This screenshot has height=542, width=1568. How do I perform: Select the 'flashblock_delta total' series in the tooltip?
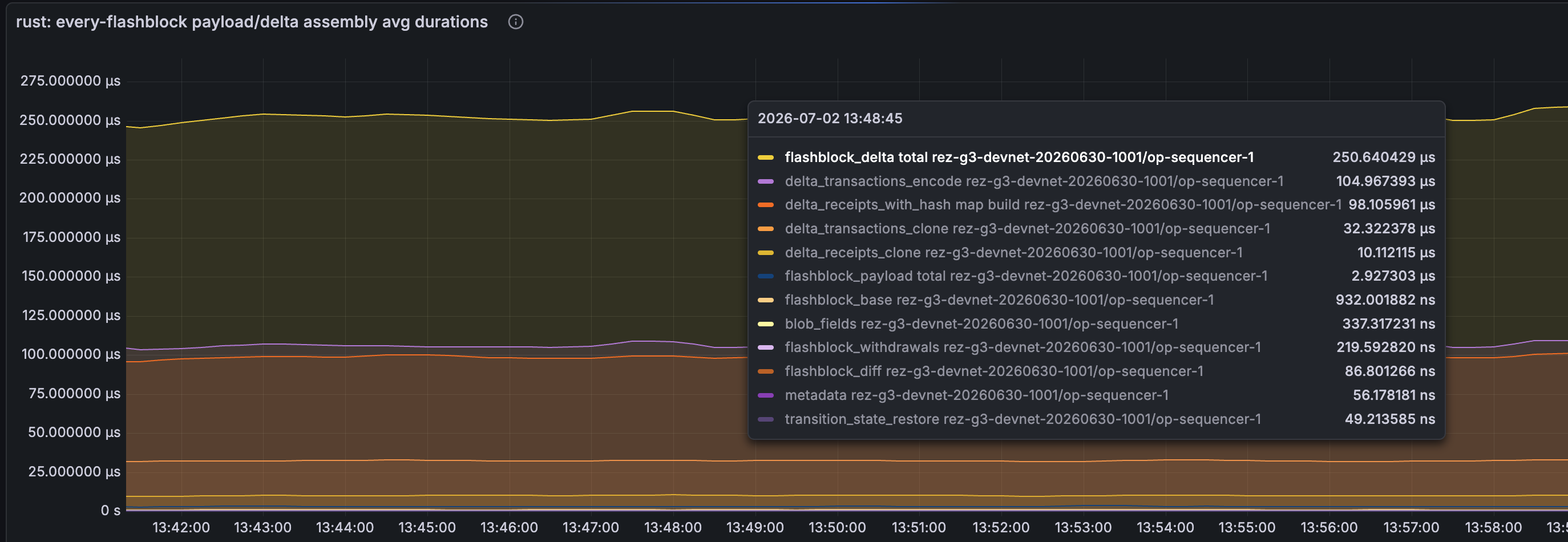tap(1019, 157)
